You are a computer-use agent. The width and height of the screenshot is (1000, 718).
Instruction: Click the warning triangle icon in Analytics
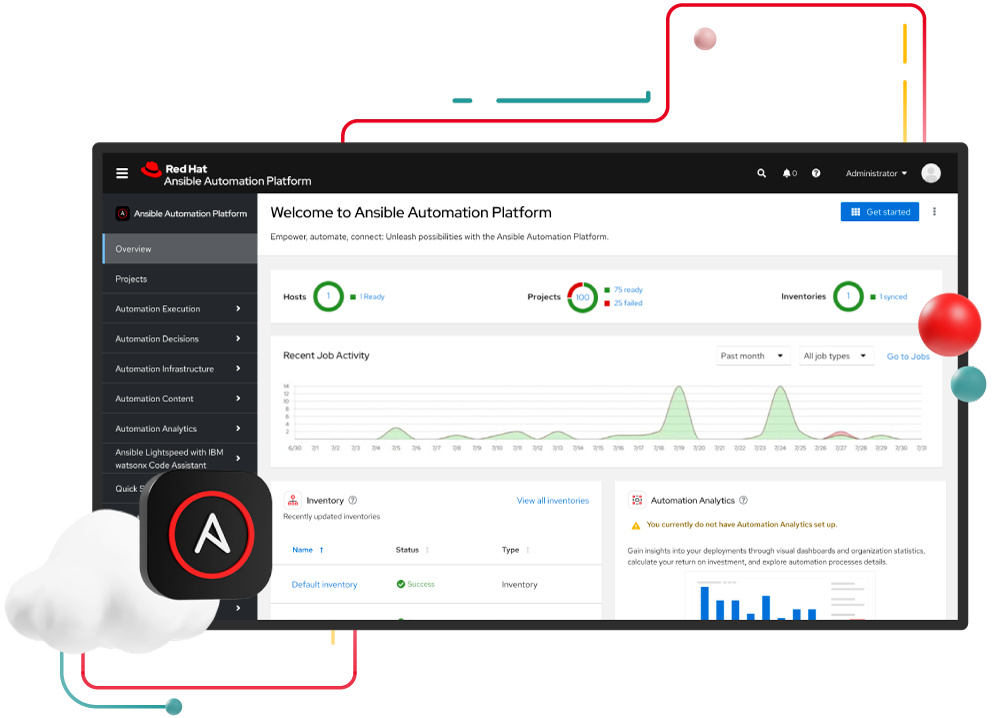coord(636,525)
